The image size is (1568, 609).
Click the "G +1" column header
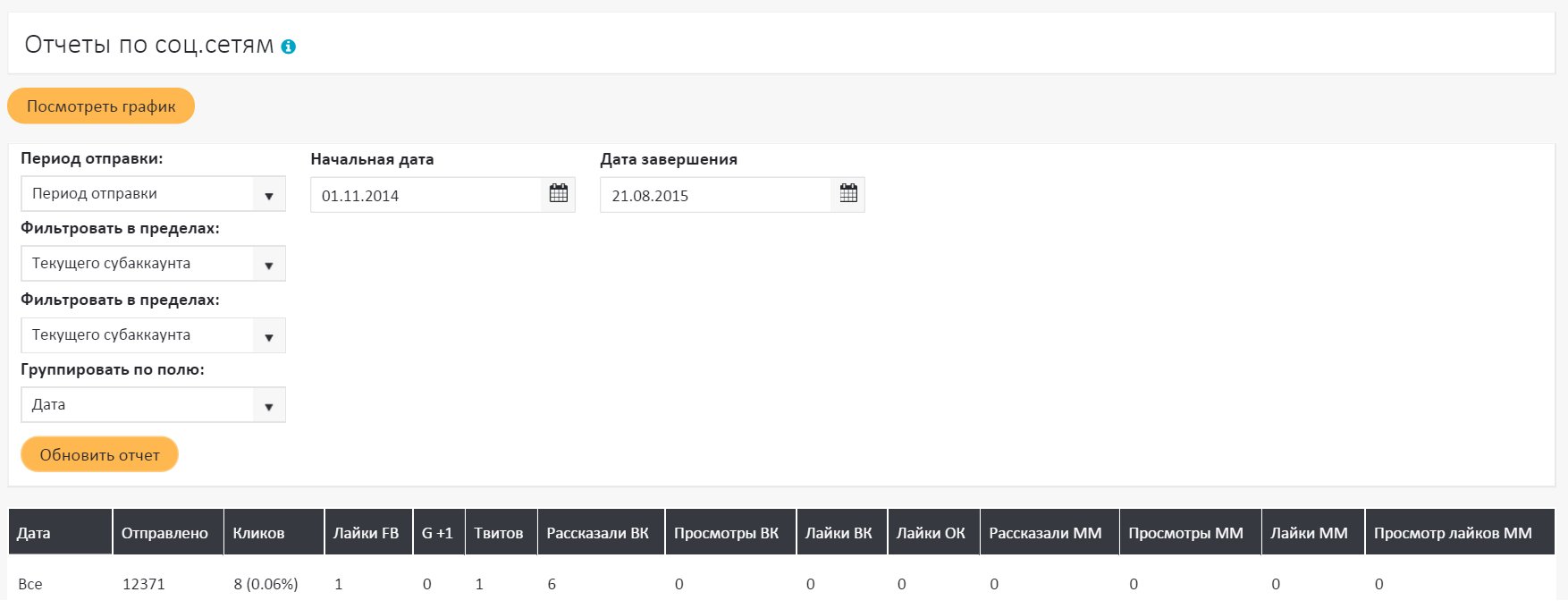(x=437, y=533)
